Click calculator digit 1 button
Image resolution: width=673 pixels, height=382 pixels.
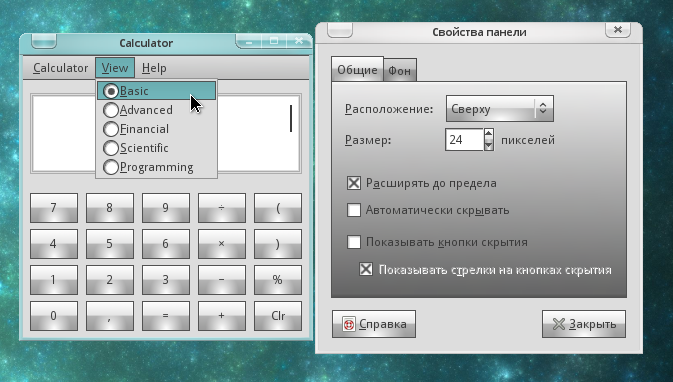point(54,280)
